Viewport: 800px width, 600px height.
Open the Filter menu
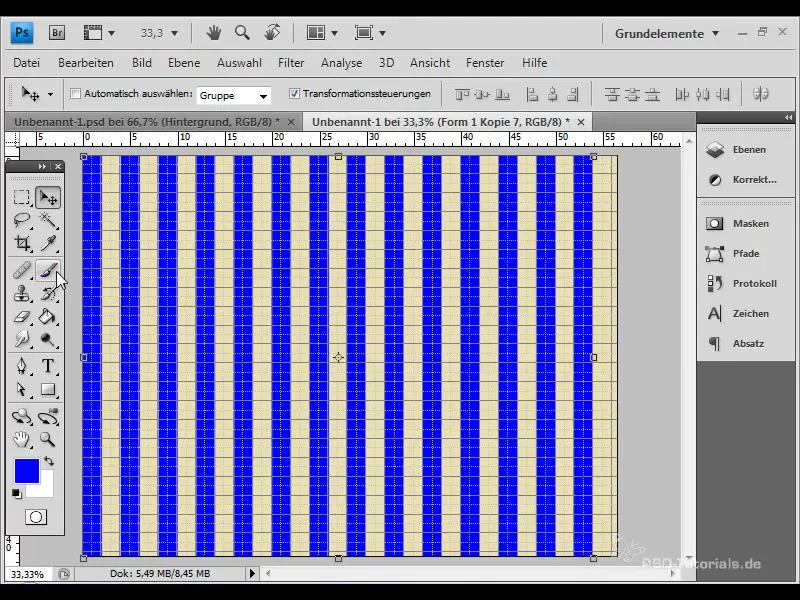291,63
